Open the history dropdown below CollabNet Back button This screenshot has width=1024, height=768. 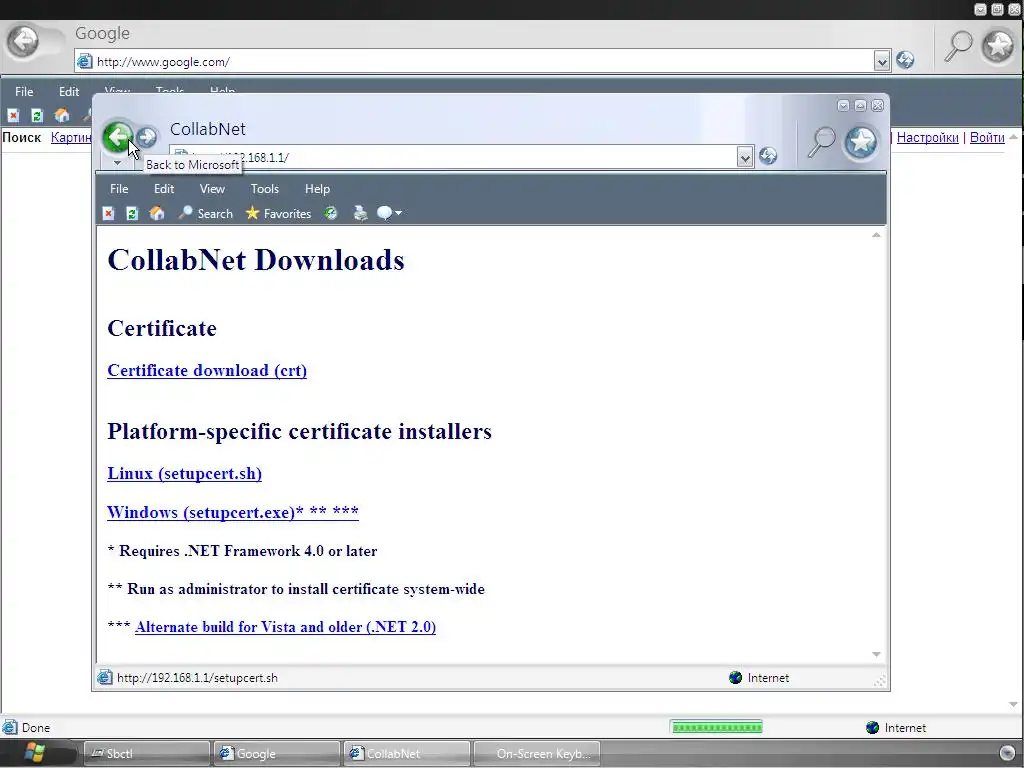point(117,163)
